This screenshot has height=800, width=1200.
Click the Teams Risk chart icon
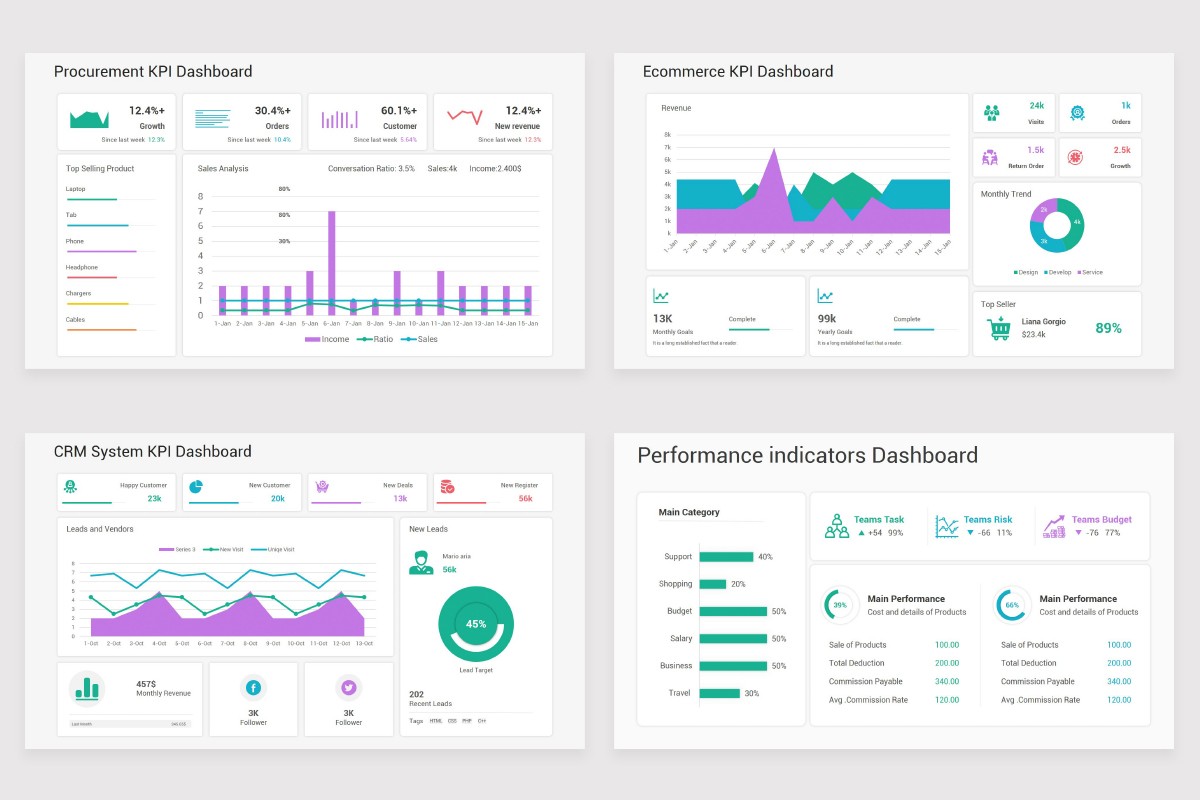pyautogui.click(x=946, y=526)
